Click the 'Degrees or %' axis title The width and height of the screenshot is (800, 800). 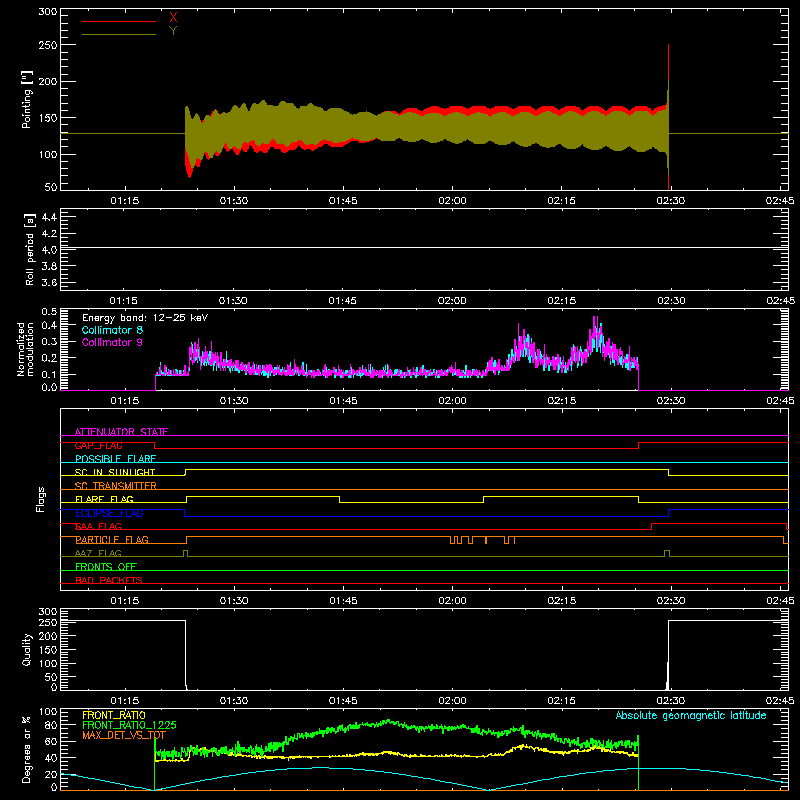tap(27, 749)
